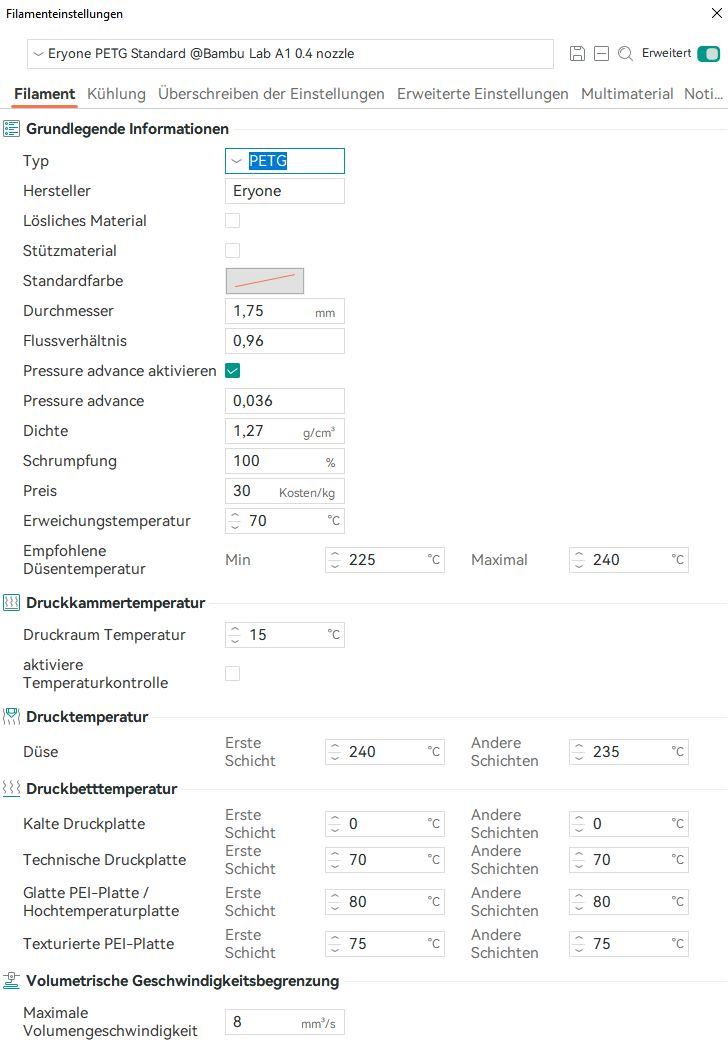
Task: Open the Typ PETG dropdown
Action: coord(285,161)
